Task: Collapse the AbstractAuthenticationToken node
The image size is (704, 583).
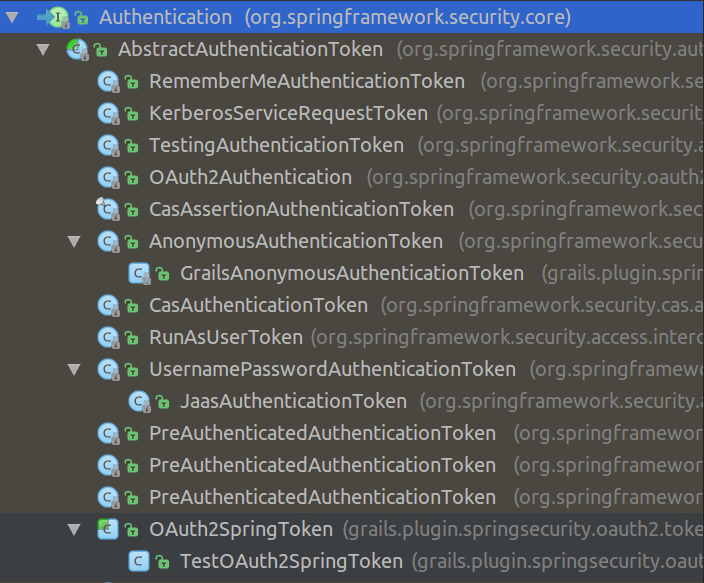Action: point(43,49)
